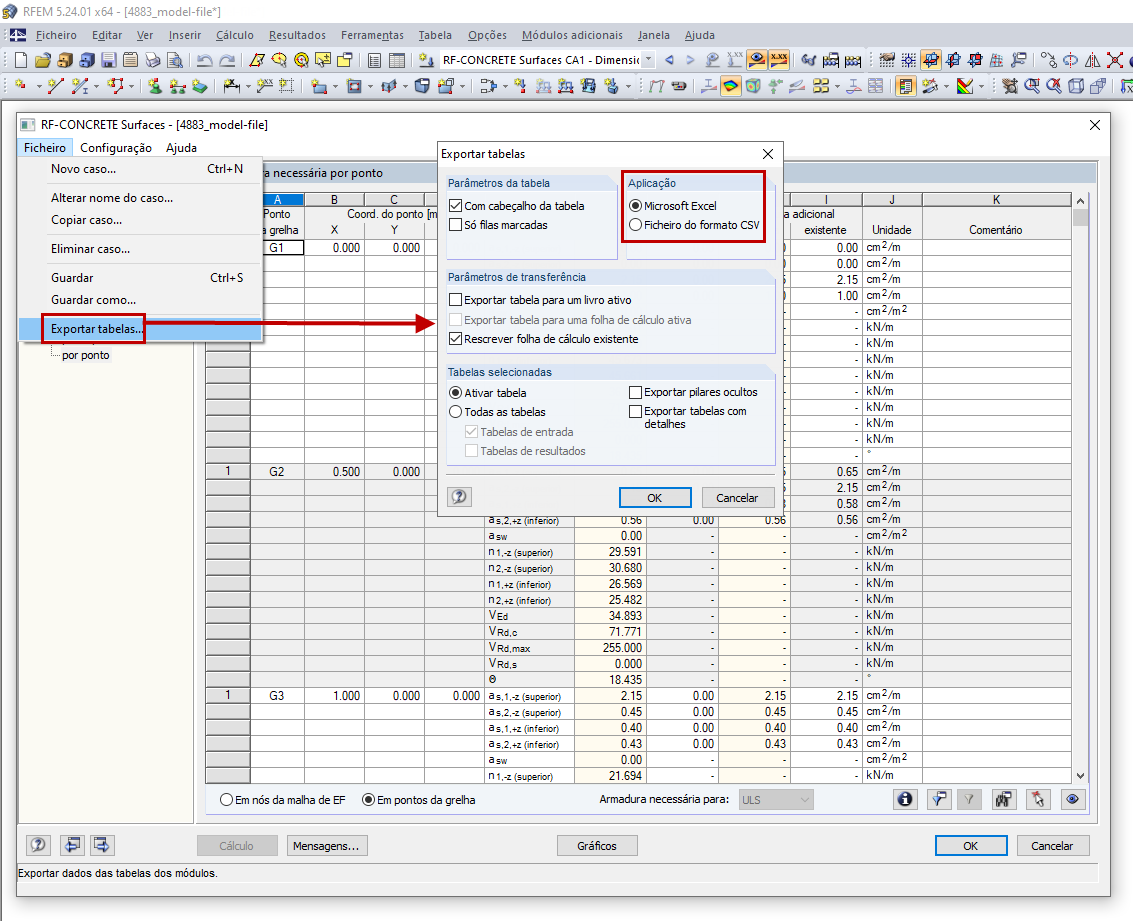Check Exportar pilares ocultos
The width and height of the screenshot is (1133, 921).
pos(635,392)
